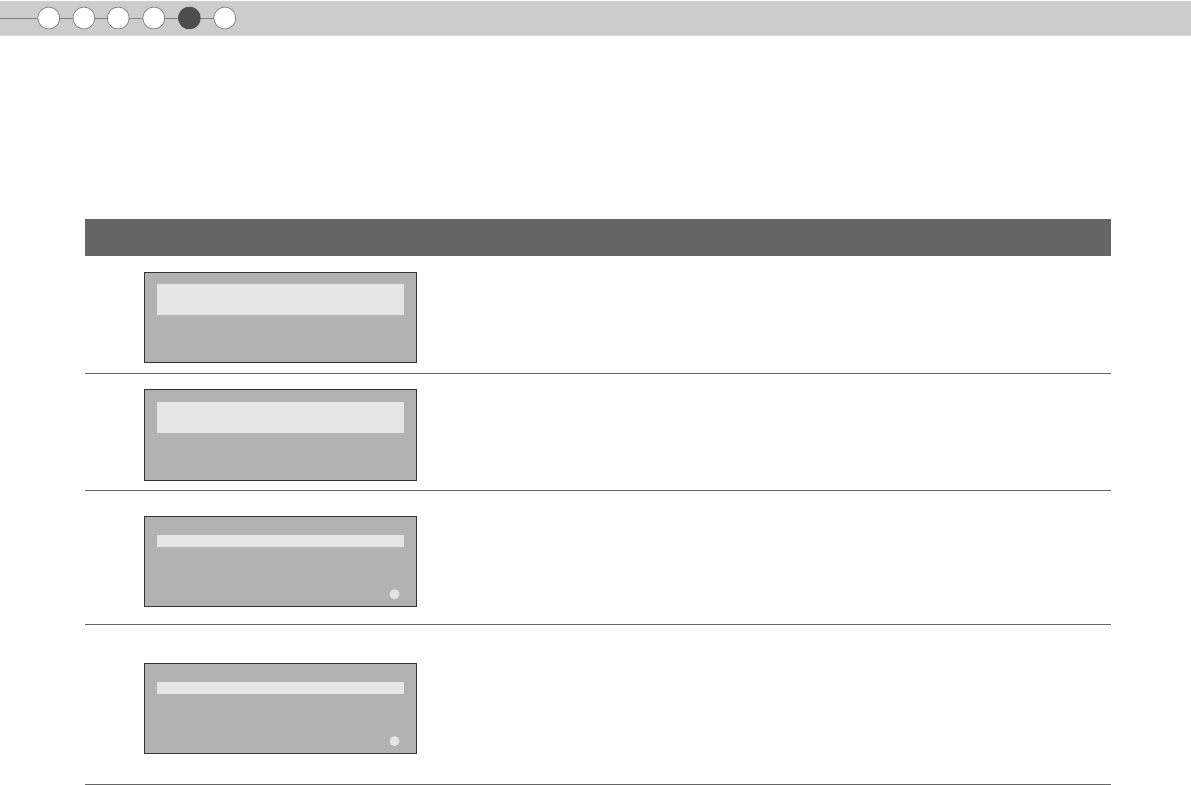
Task: Jump to the fourth step circle
Action: point(153,18)
